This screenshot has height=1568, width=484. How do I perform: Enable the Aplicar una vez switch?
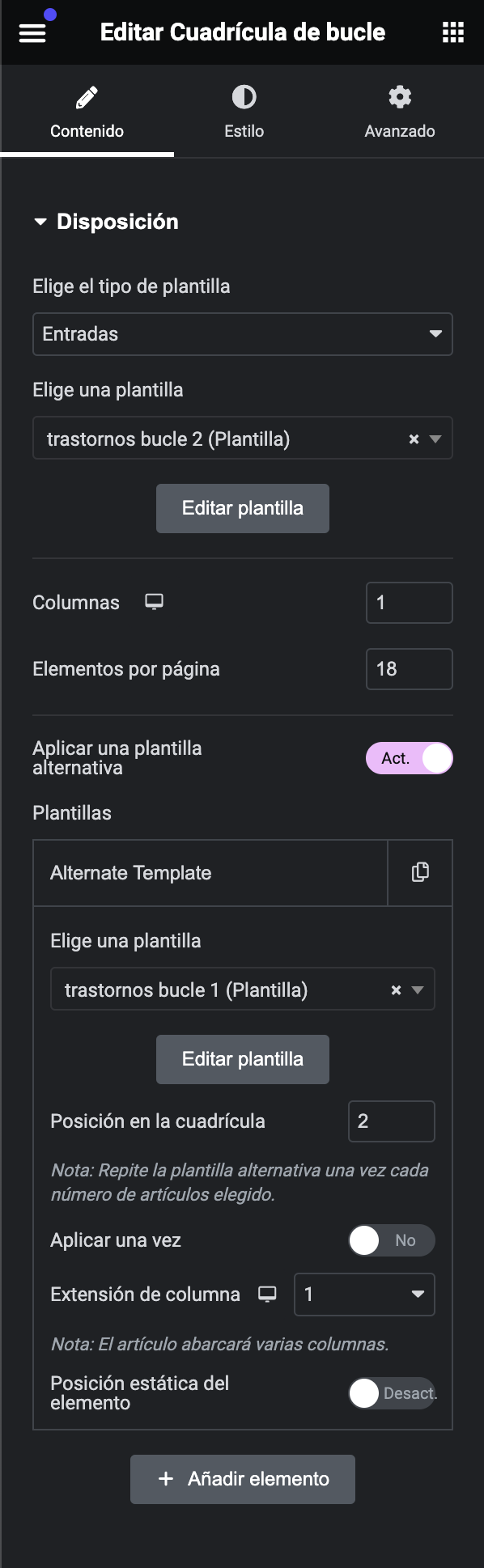(392, 1240)
